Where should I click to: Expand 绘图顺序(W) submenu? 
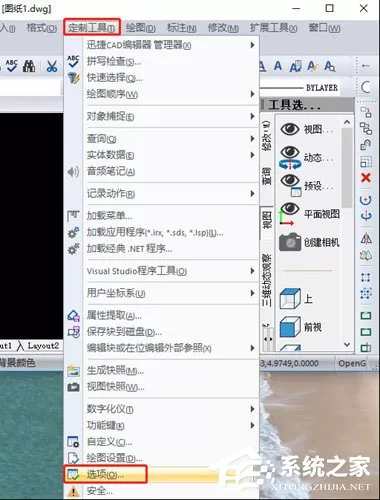click(161, 94)
